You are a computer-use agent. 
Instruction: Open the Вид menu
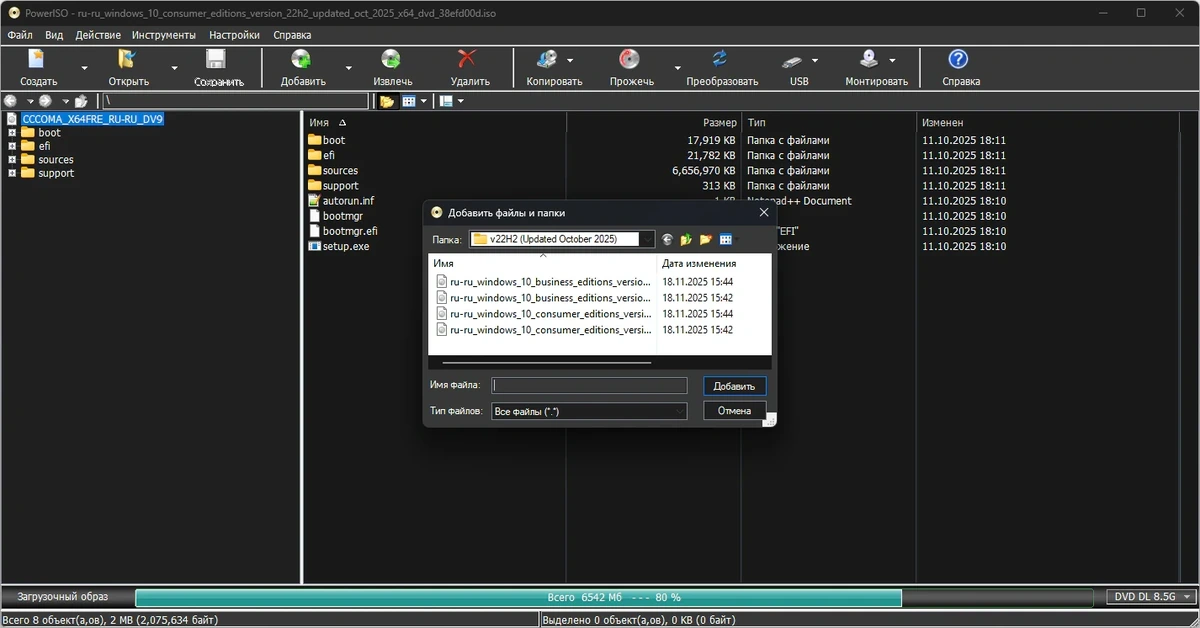pyautogui.click(x=54, y=35)
